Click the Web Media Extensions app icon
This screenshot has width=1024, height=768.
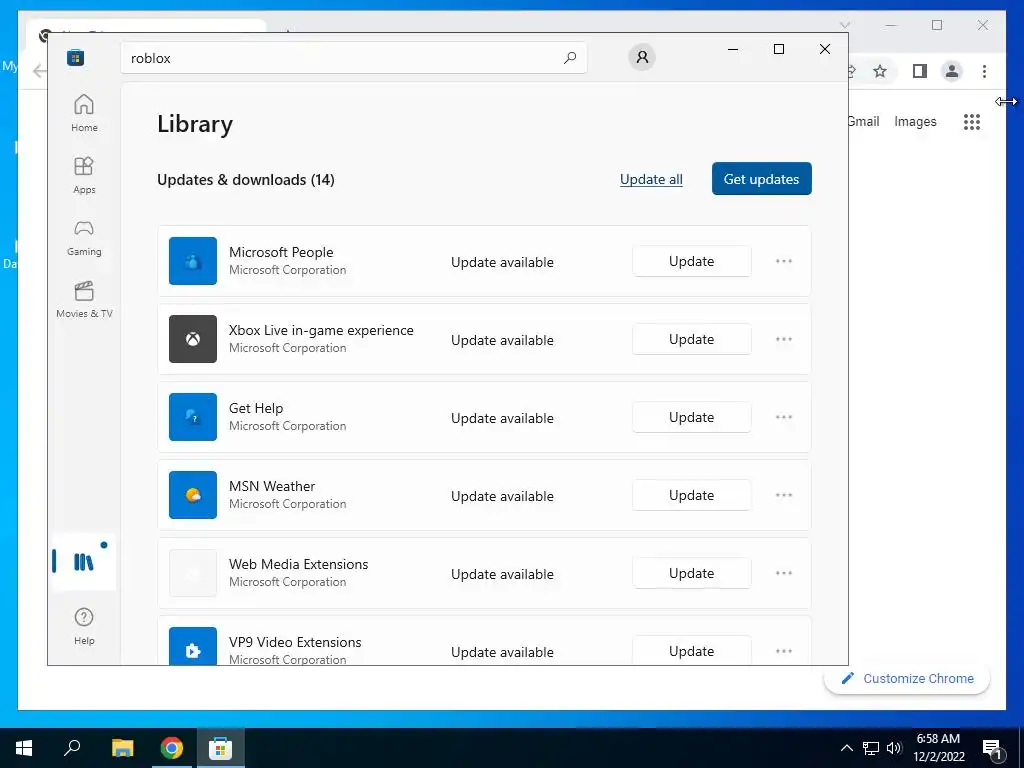[x=193, y=573]
